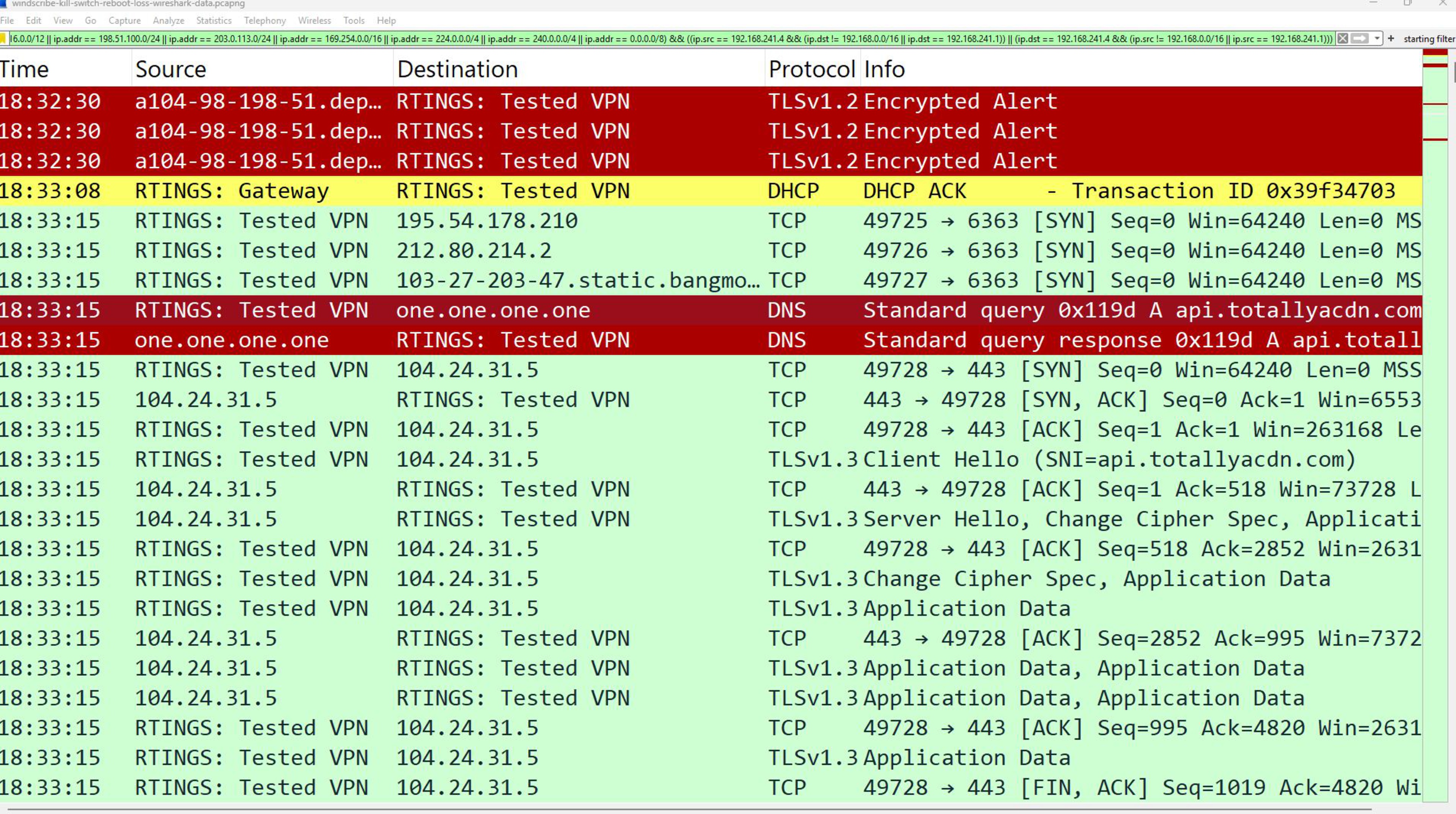Open the Statistics menu
The height and width of the screenshot is (814, 1456).
click(213, 20)
